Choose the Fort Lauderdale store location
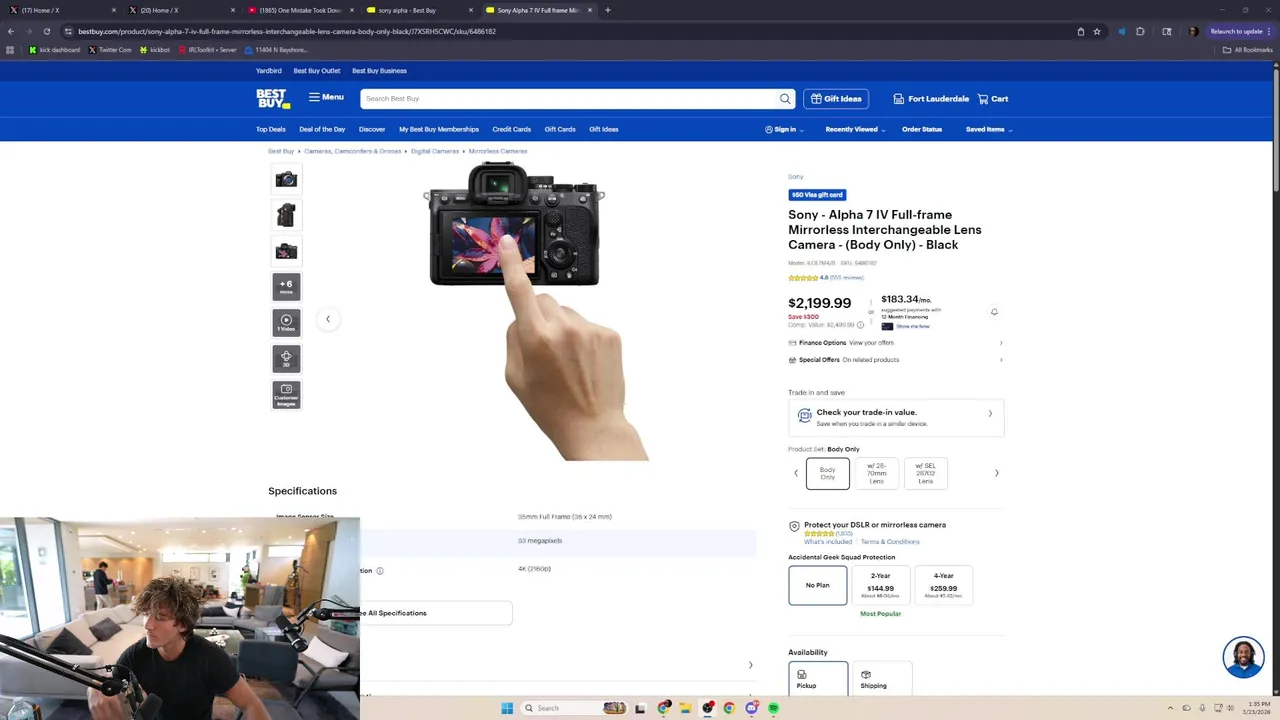Screen dimensions: 1280x720 click(x=931, y=99)
